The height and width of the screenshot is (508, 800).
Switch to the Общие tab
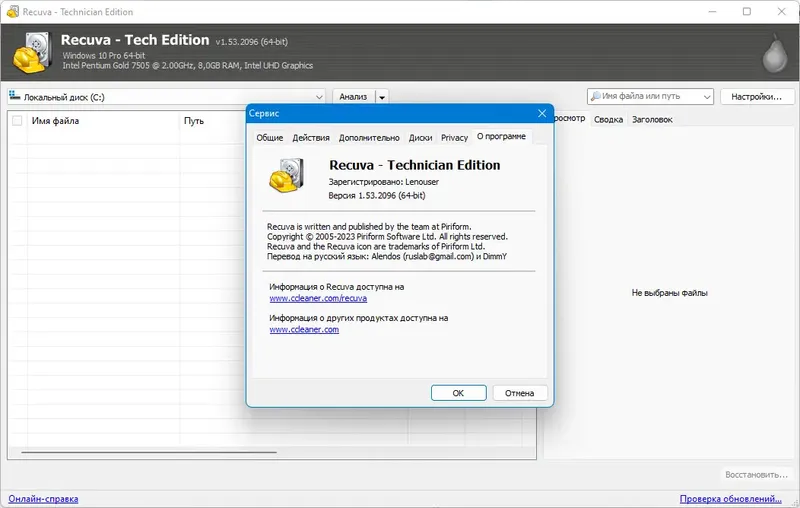coord(269,138)
